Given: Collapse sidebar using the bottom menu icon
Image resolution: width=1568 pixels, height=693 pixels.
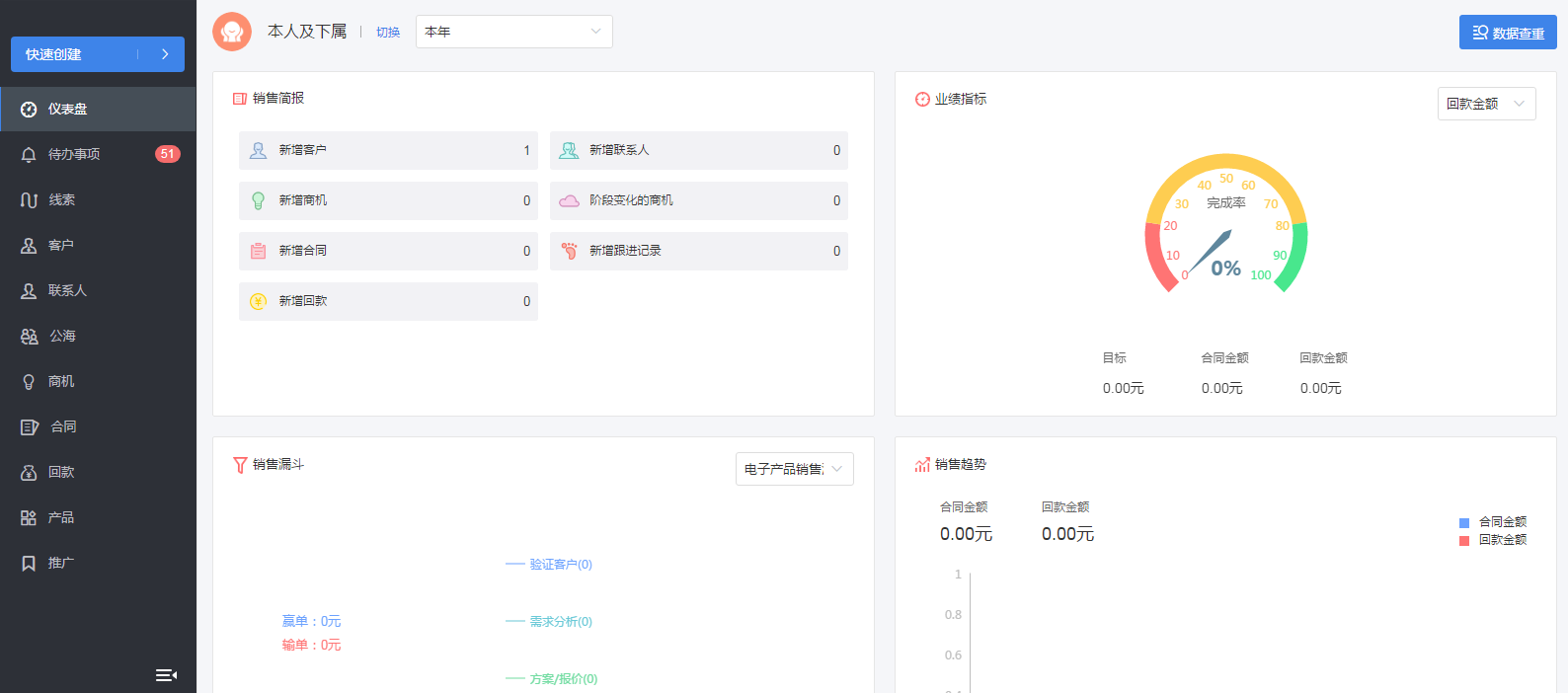Looking at the screenshot, I should click(x=166, y=675).
